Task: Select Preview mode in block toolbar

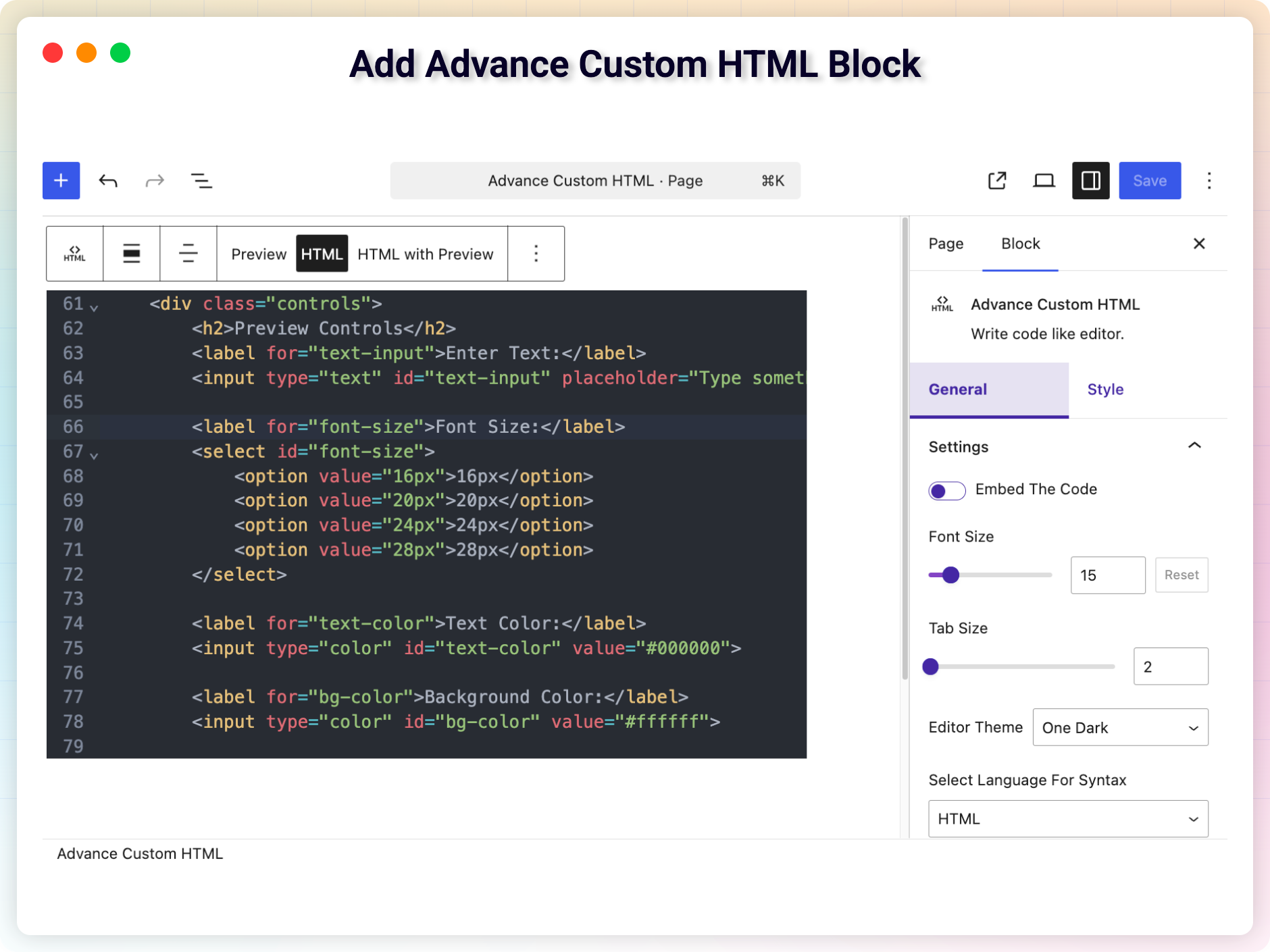Action: pyautogui.click(x=259, y=254)
